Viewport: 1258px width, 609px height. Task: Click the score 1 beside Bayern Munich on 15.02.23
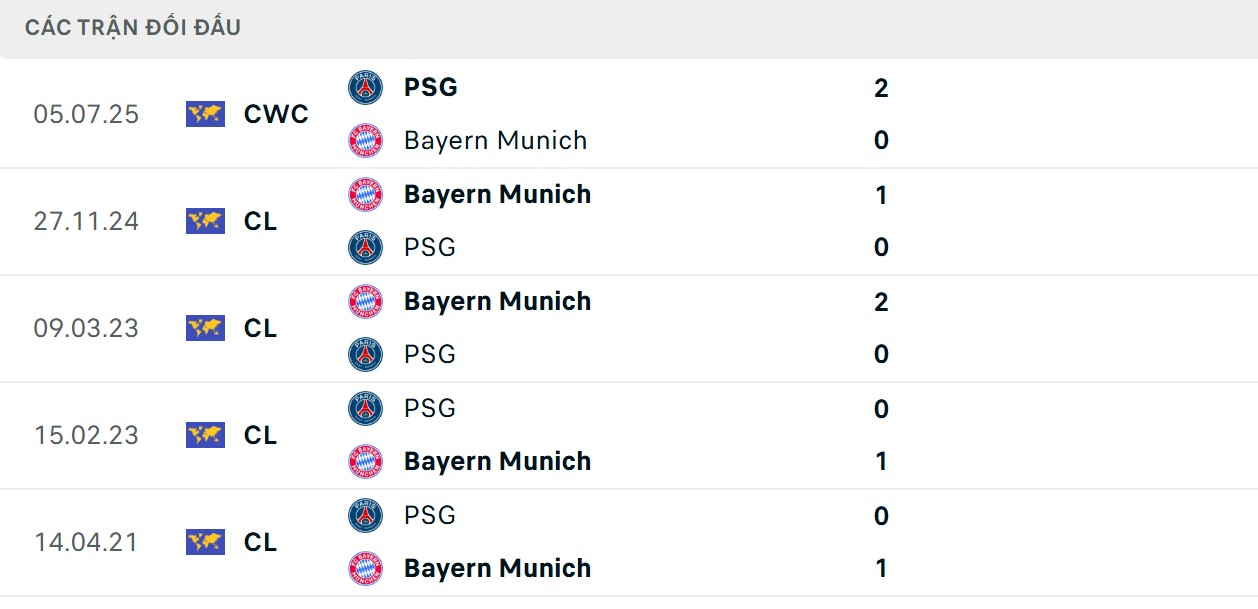[880, 461]
